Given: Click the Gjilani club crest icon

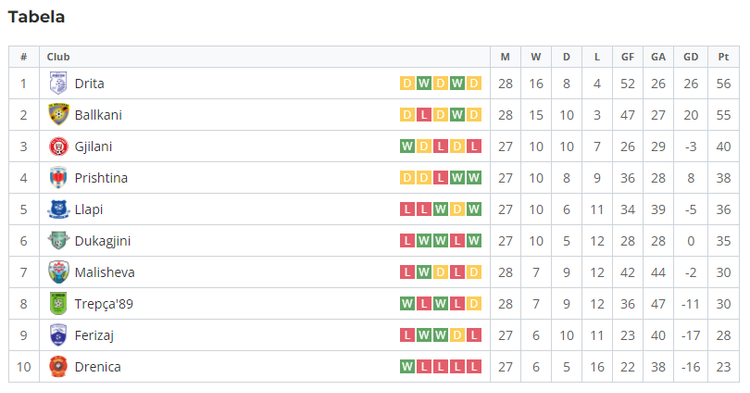Looking at the screenshot, I should pyautogui.click(x=58, y=146).
